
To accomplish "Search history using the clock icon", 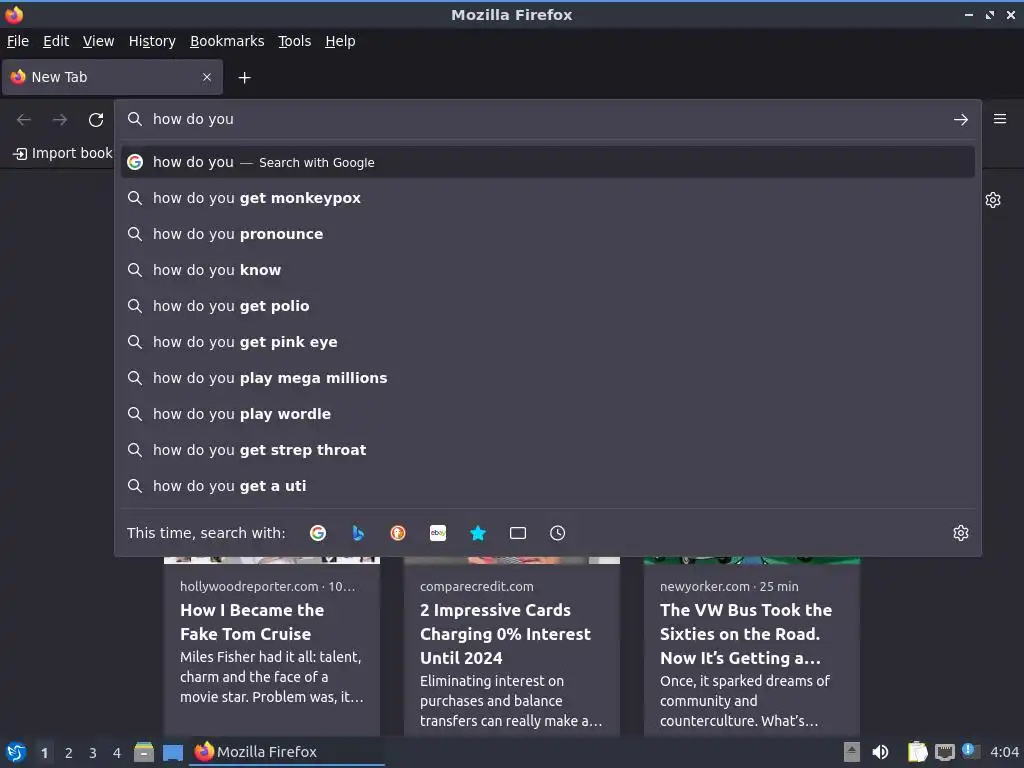I will (558, 533).
